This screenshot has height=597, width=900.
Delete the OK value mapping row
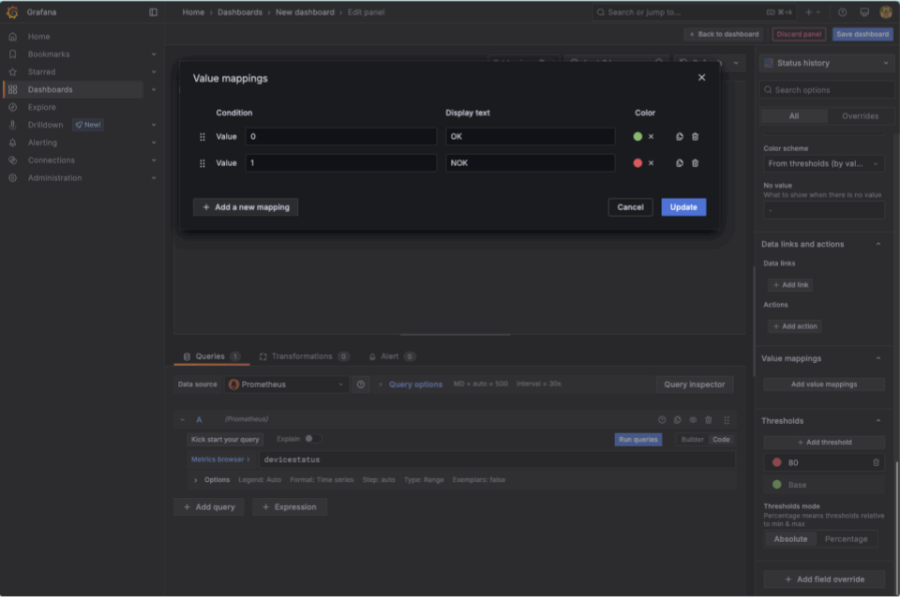point(695,137)
